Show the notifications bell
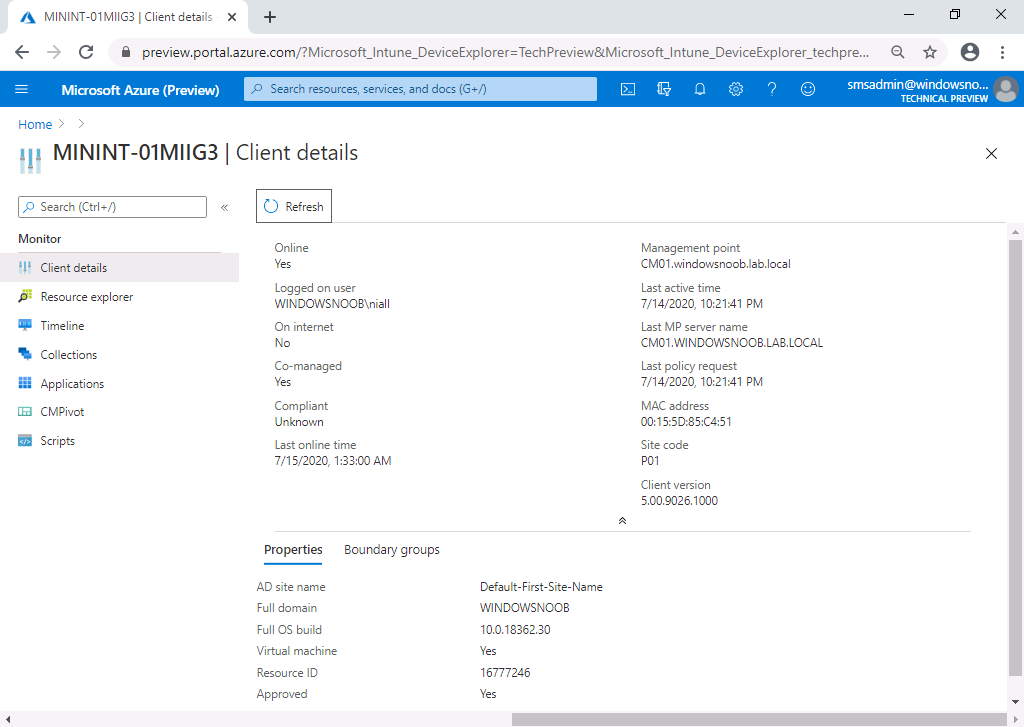Viewport: 1024px width, 727px height. (699, 89)
